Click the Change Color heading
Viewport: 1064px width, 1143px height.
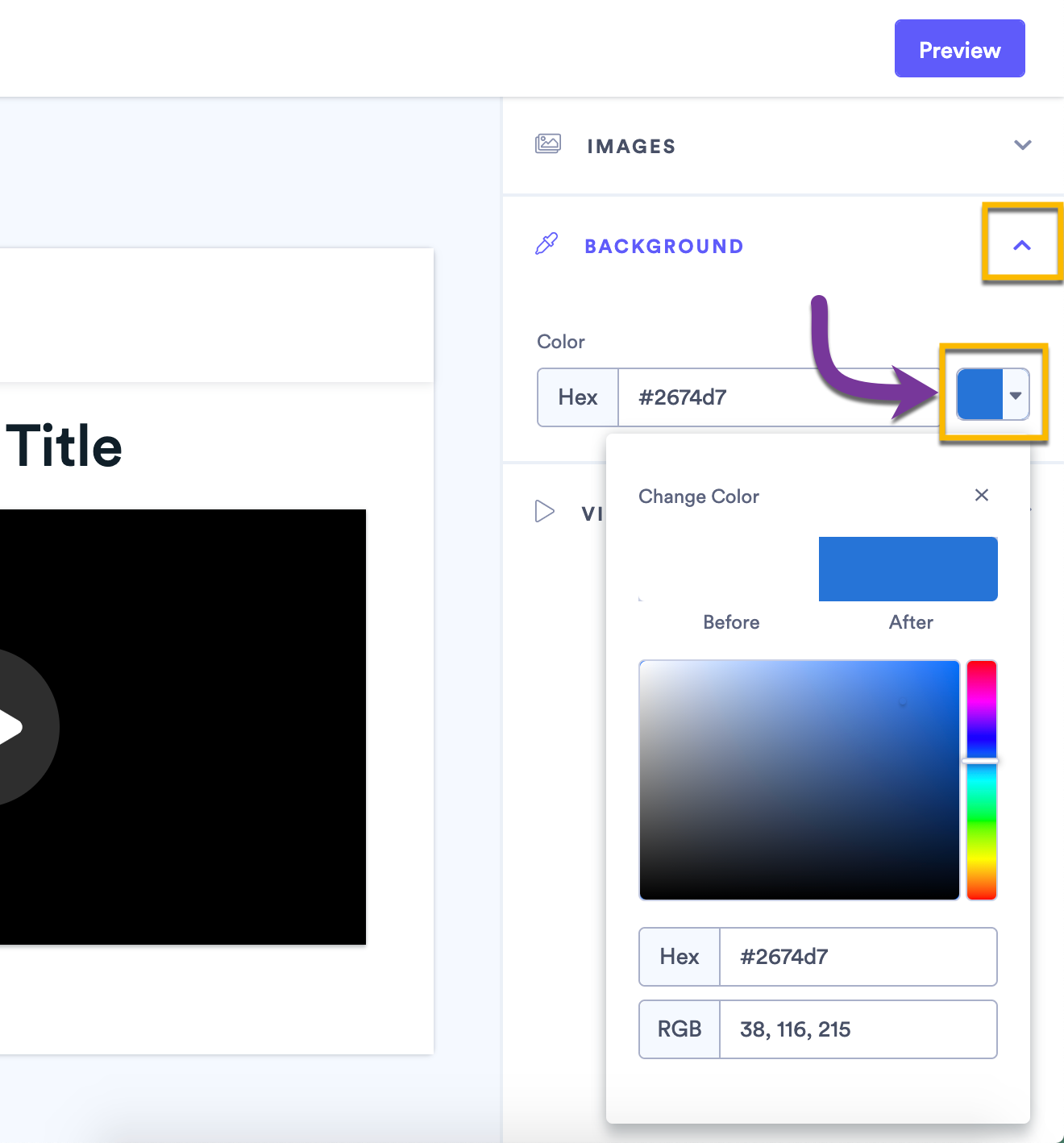[698, 497]
